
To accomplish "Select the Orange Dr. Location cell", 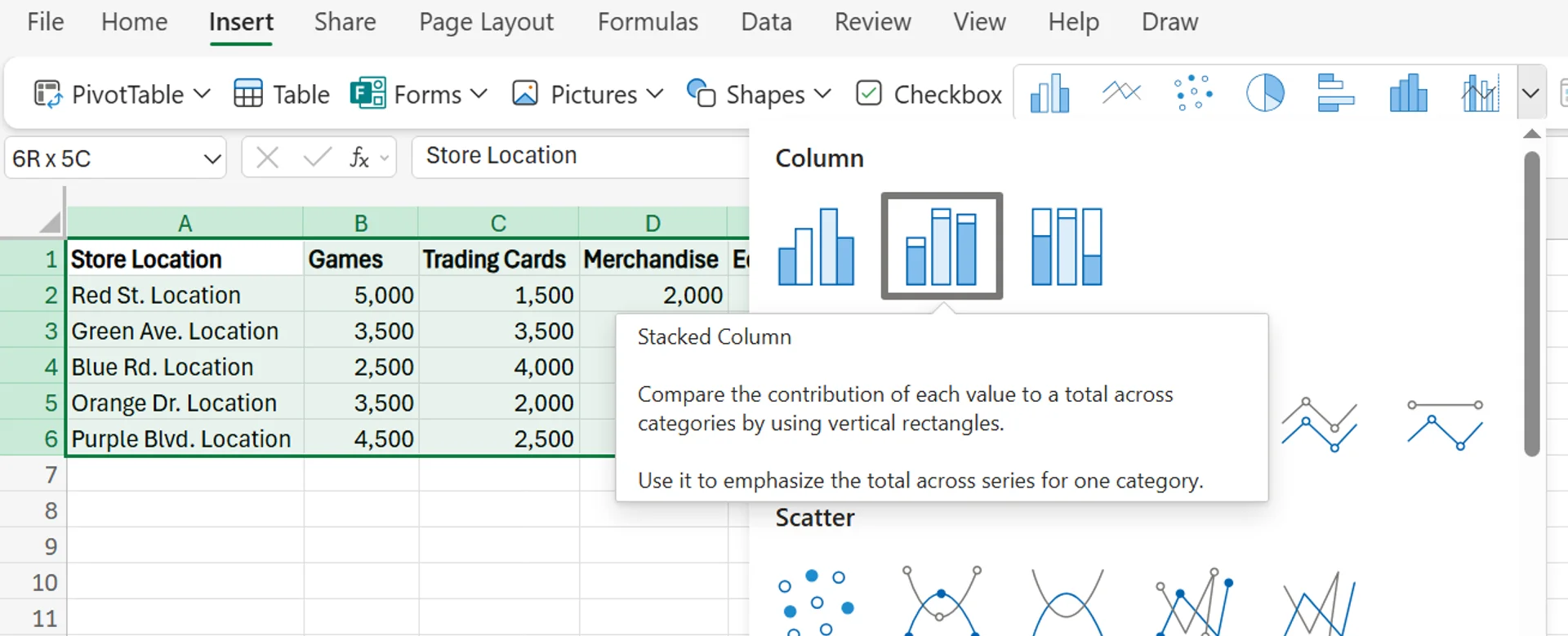I will point(185,403).
